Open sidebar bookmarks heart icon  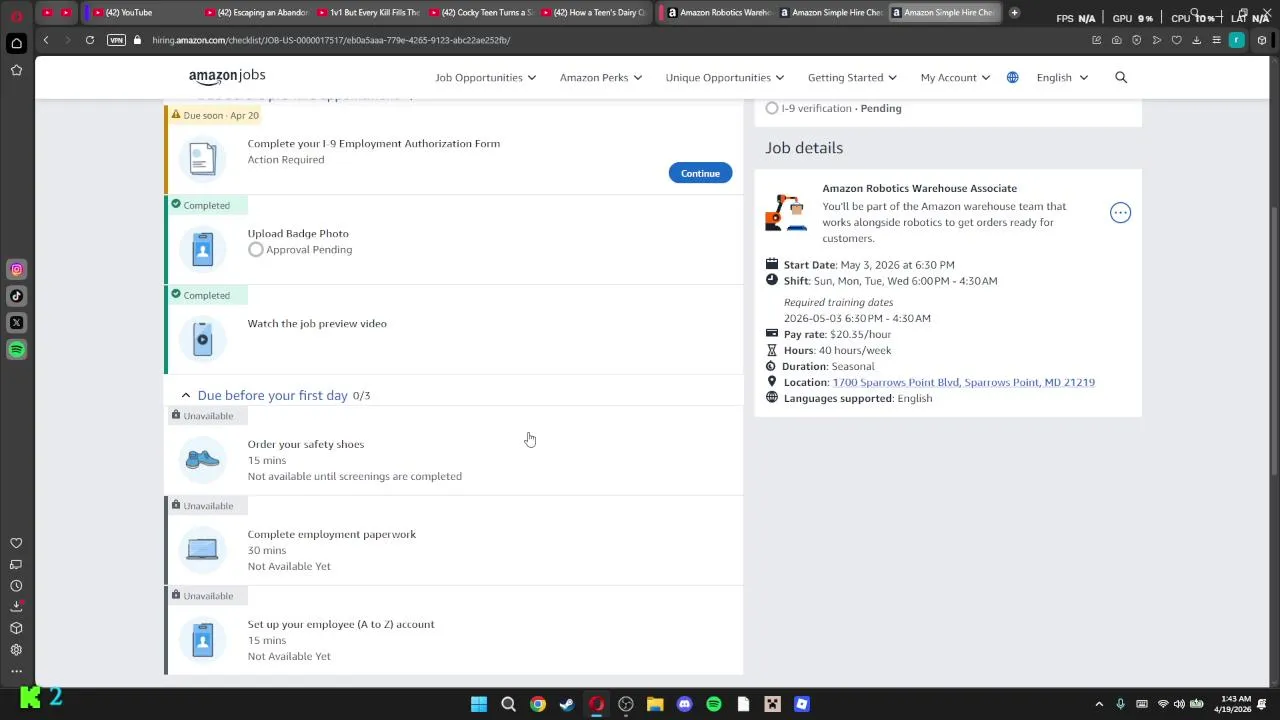(x=16, y=543)
